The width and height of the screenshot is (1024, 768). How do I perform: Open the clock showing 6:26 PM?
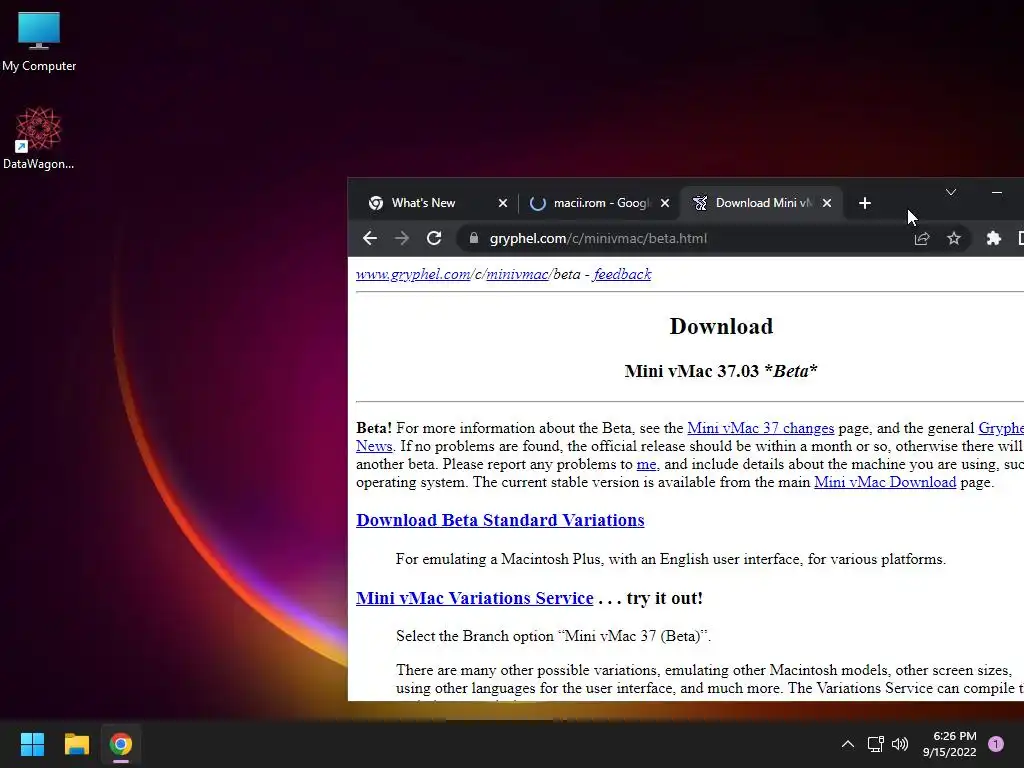point(950,744)
